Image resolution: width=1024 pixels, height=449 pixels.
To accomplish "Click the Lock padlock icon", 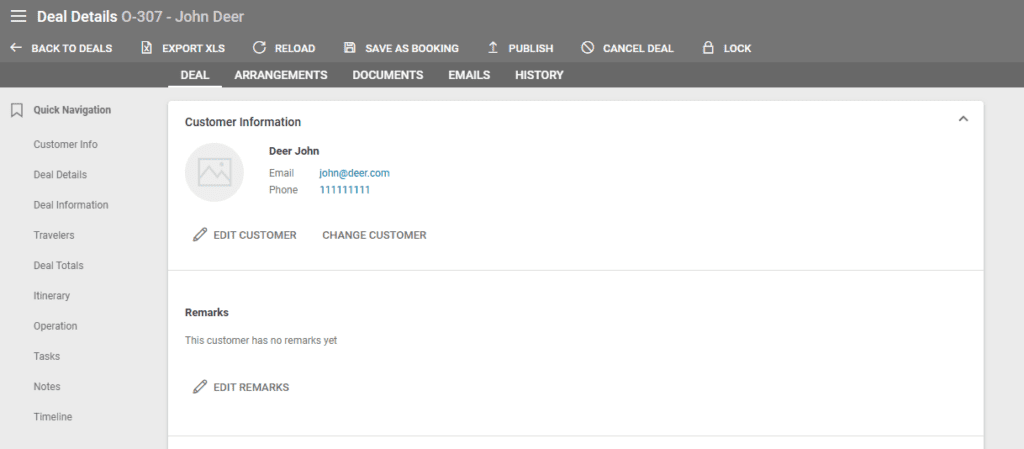I will click(x=708, y=48).
